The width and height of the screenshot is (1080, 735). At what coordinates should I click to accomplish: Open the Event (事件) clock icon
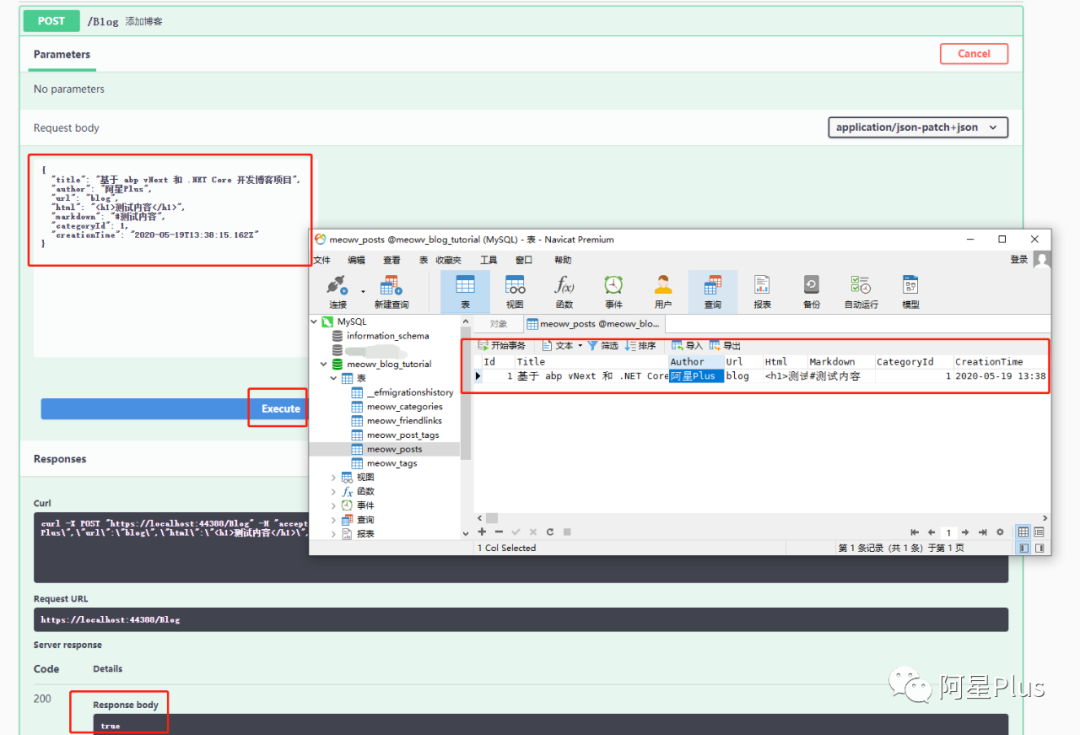tap(614, 291)
